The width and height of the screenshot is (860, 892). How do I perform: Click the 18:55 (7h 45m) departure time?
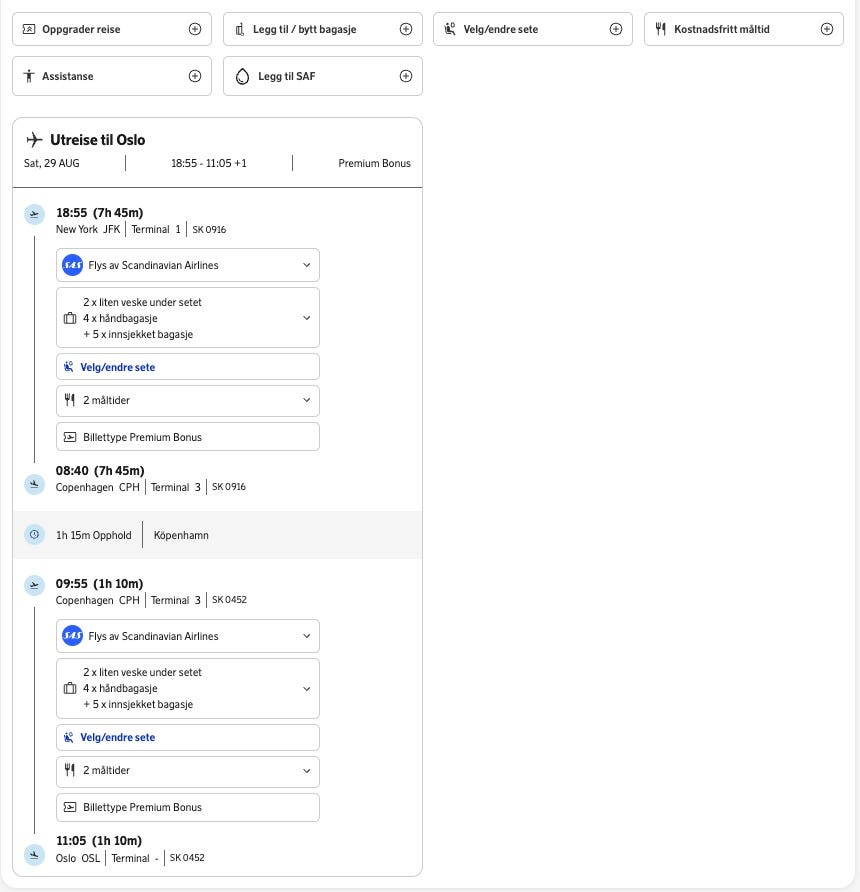point(100,213)
